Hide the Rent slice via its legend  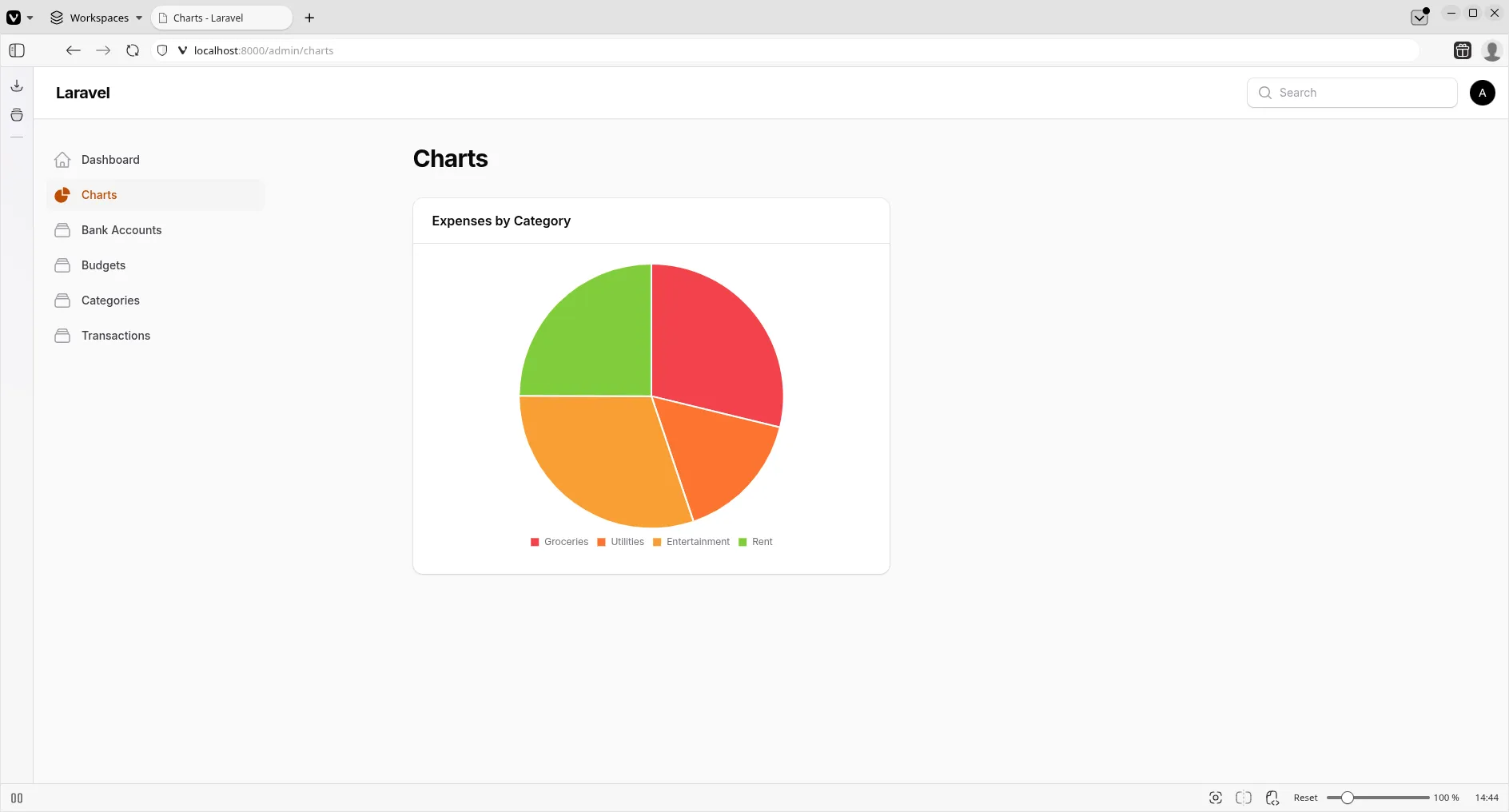pos(756,542)
